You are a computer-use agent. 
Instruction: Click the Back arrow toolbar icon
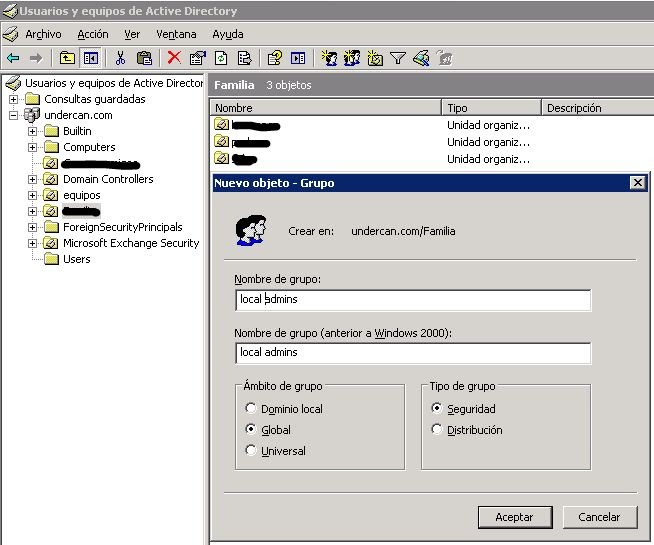pyautogui.click(x=13, y=58)
